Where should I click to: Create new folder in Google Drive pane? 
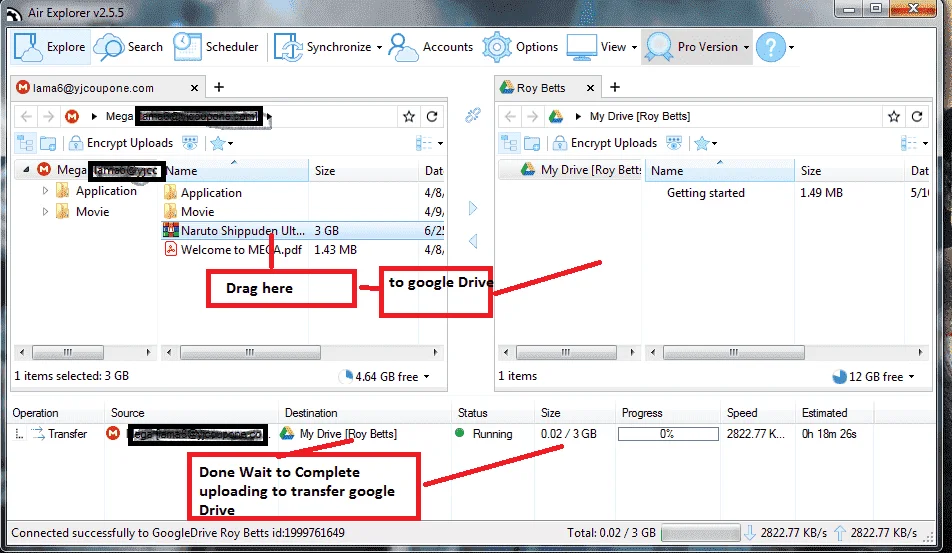point(532,143)
